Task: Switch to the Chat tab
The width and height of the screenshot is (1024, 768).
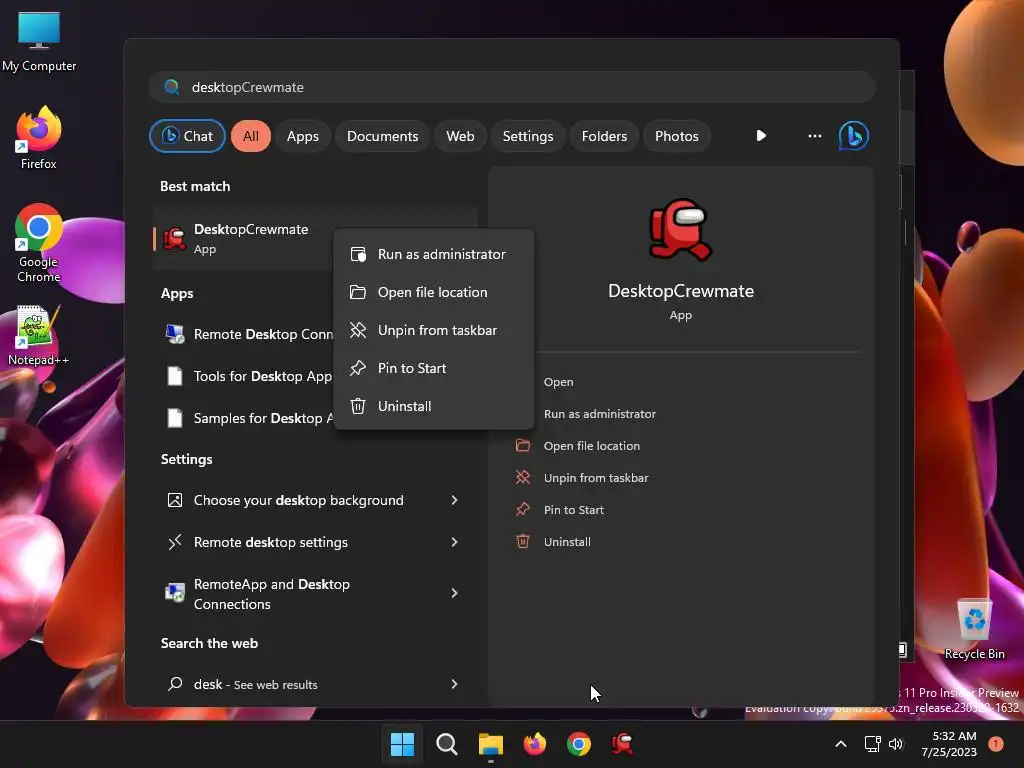Action: pos(187,136)
